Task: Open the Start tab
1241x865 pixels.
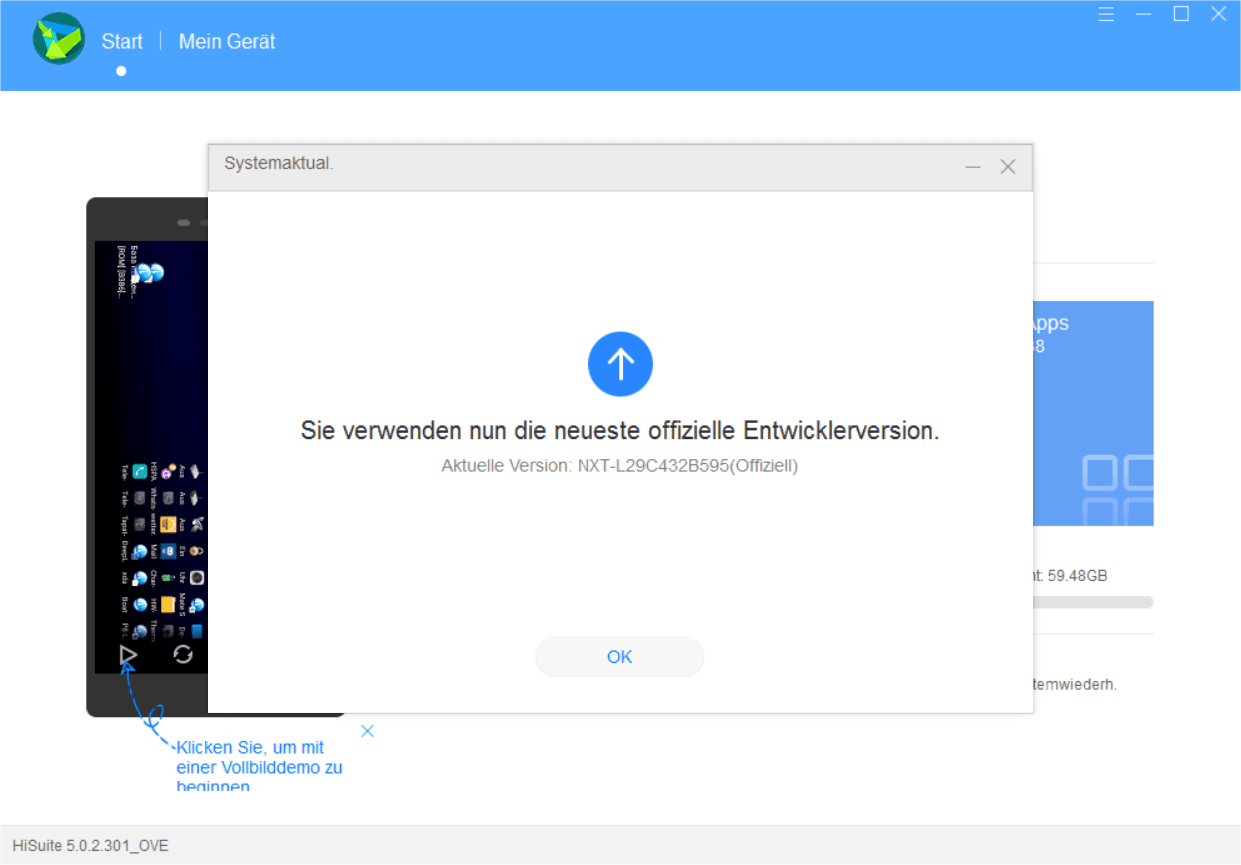Action: click(122, 42)
